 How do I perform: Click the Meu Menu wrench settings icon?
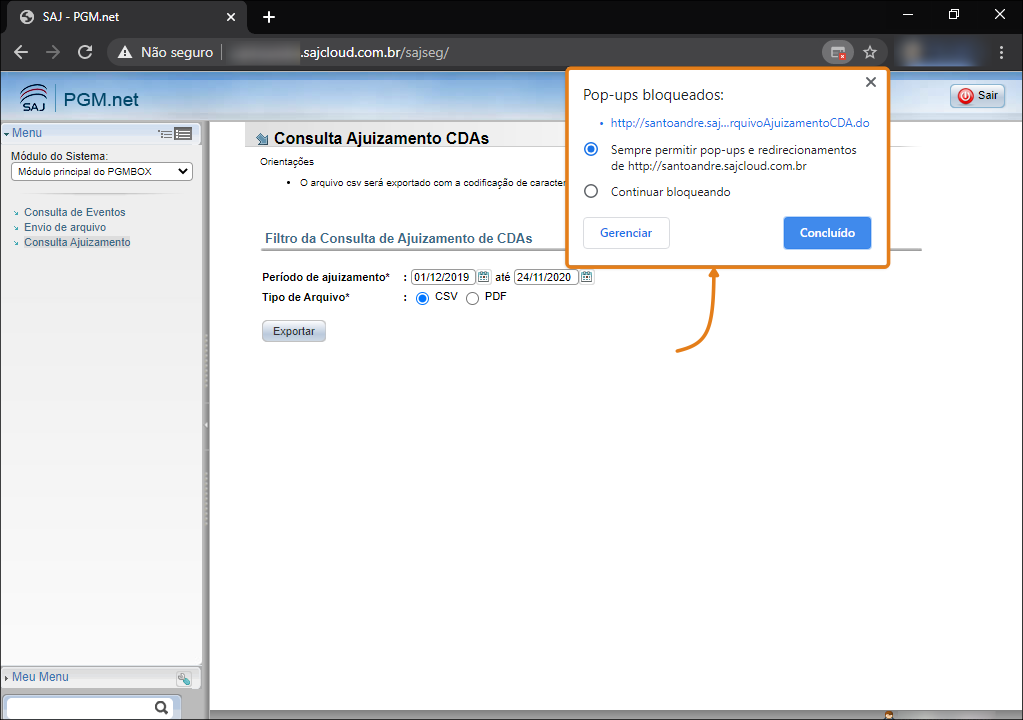[x=183, y=678]
